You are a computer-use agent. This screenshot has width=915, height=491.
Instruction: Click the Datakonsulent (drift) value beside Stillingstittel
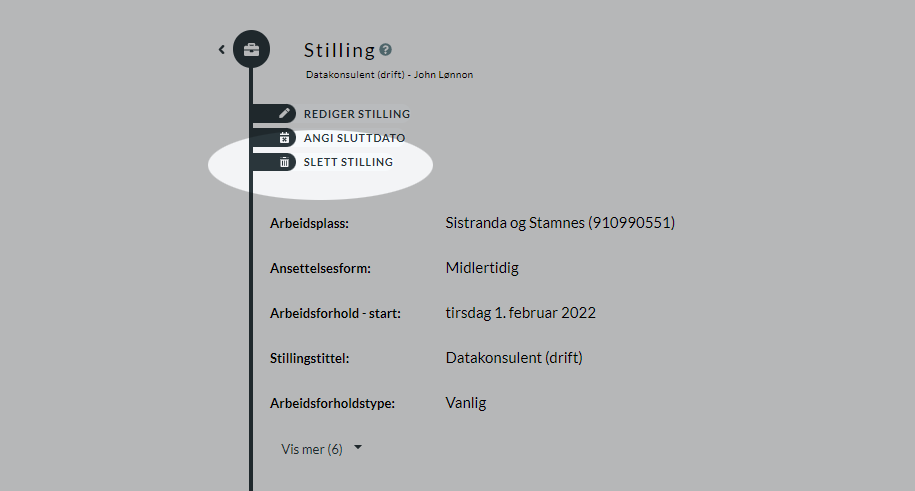(x=514, y=358)
